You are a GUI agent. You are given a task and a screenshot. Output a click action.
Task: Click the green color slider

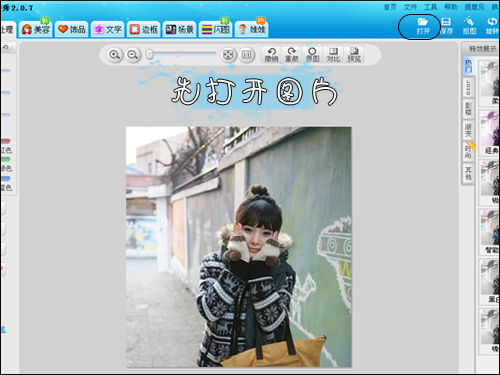5,160
